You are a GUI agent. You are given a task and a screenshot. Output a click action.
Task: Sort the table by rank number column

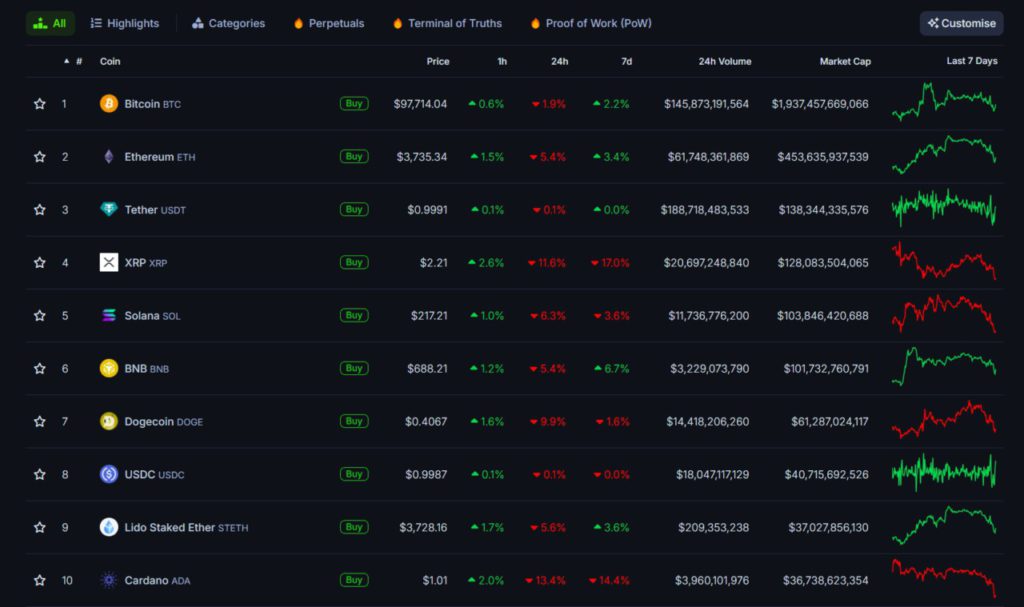pos(78,61)
